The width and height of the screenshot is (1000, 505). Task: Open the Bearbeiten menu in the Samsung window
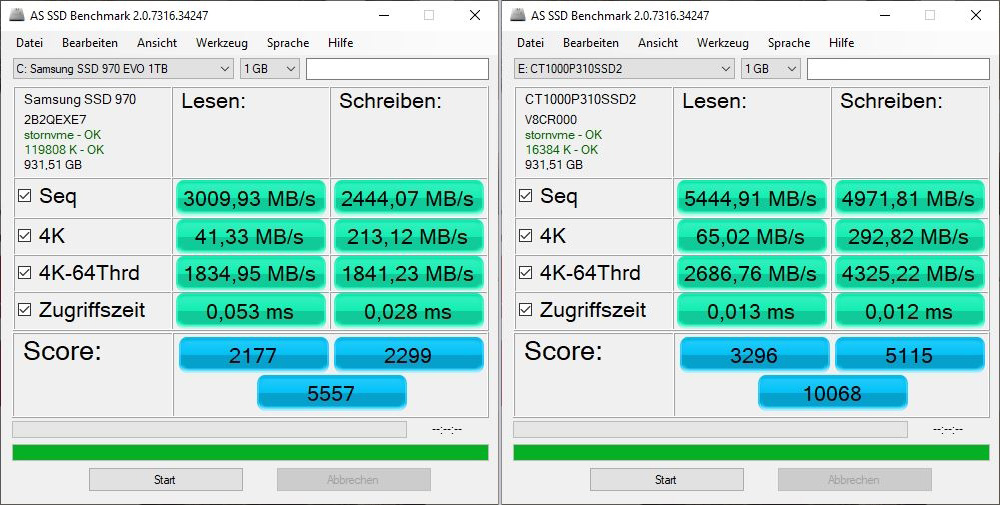(x=90, y=43)
